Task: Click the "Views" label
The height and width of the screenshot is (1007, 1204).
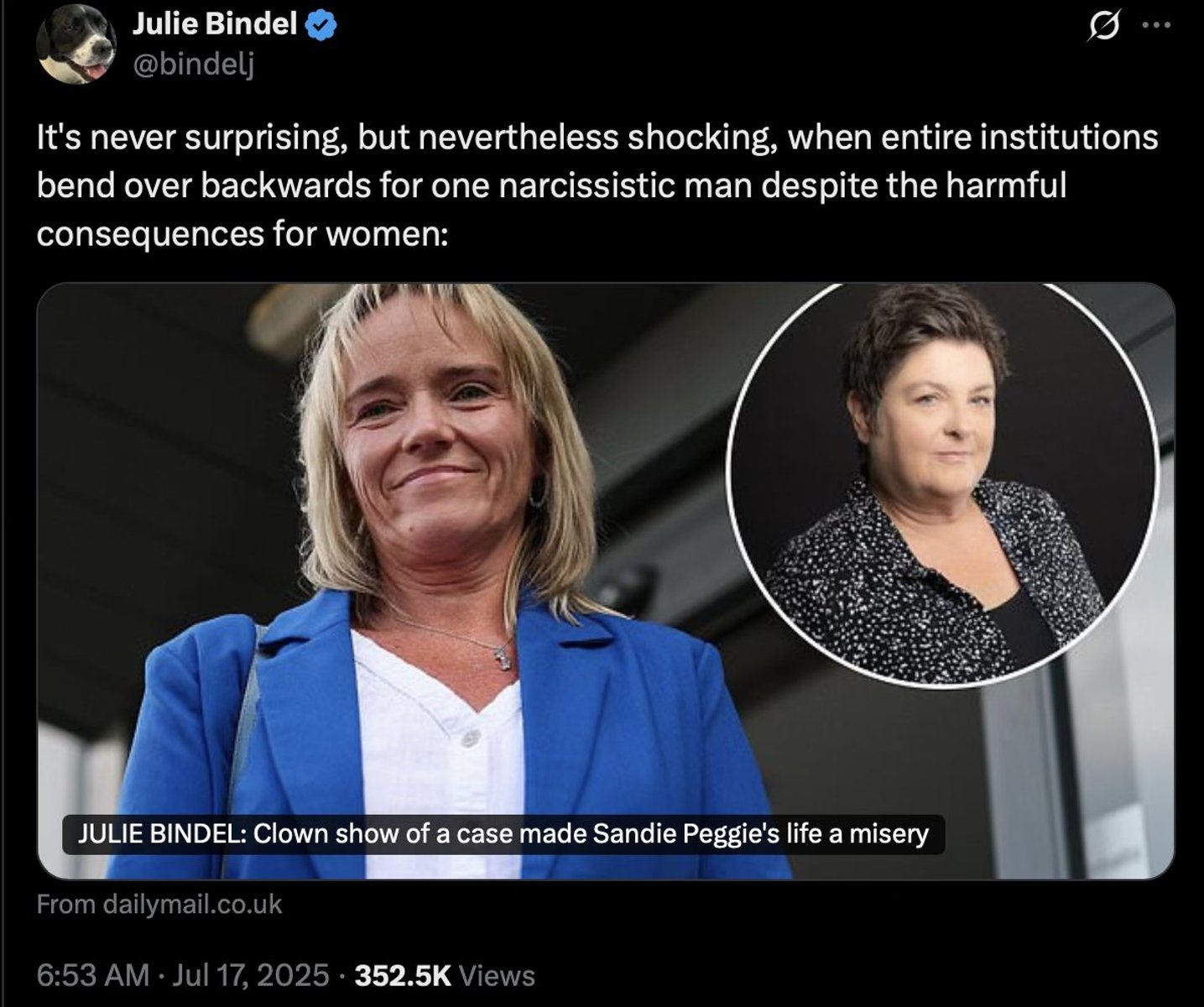Action: [498, 975]
